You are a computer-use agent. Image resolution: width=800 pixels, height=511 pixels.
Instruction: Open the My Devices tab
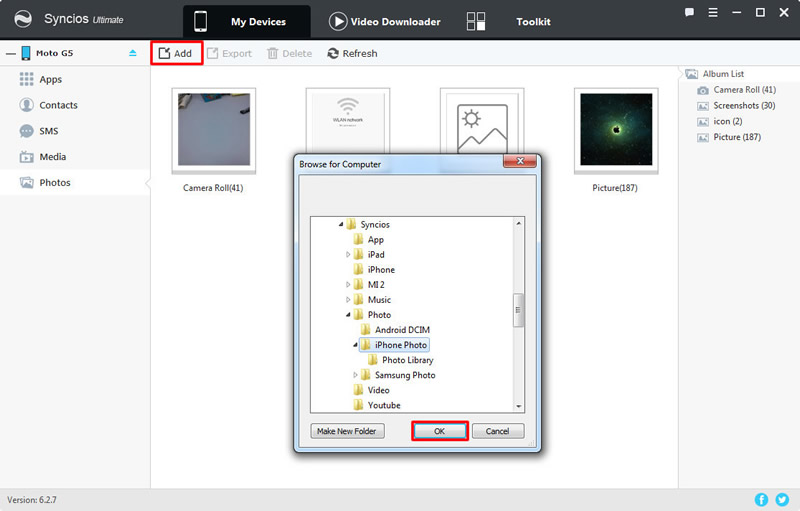247,21
